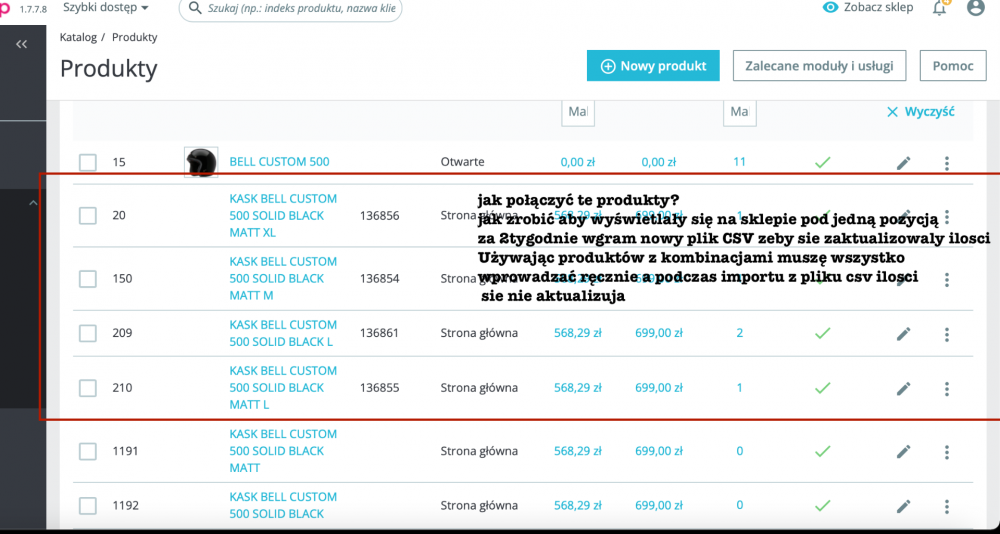
Task: Select checkbox for product 20
Action: click(88, 216)
